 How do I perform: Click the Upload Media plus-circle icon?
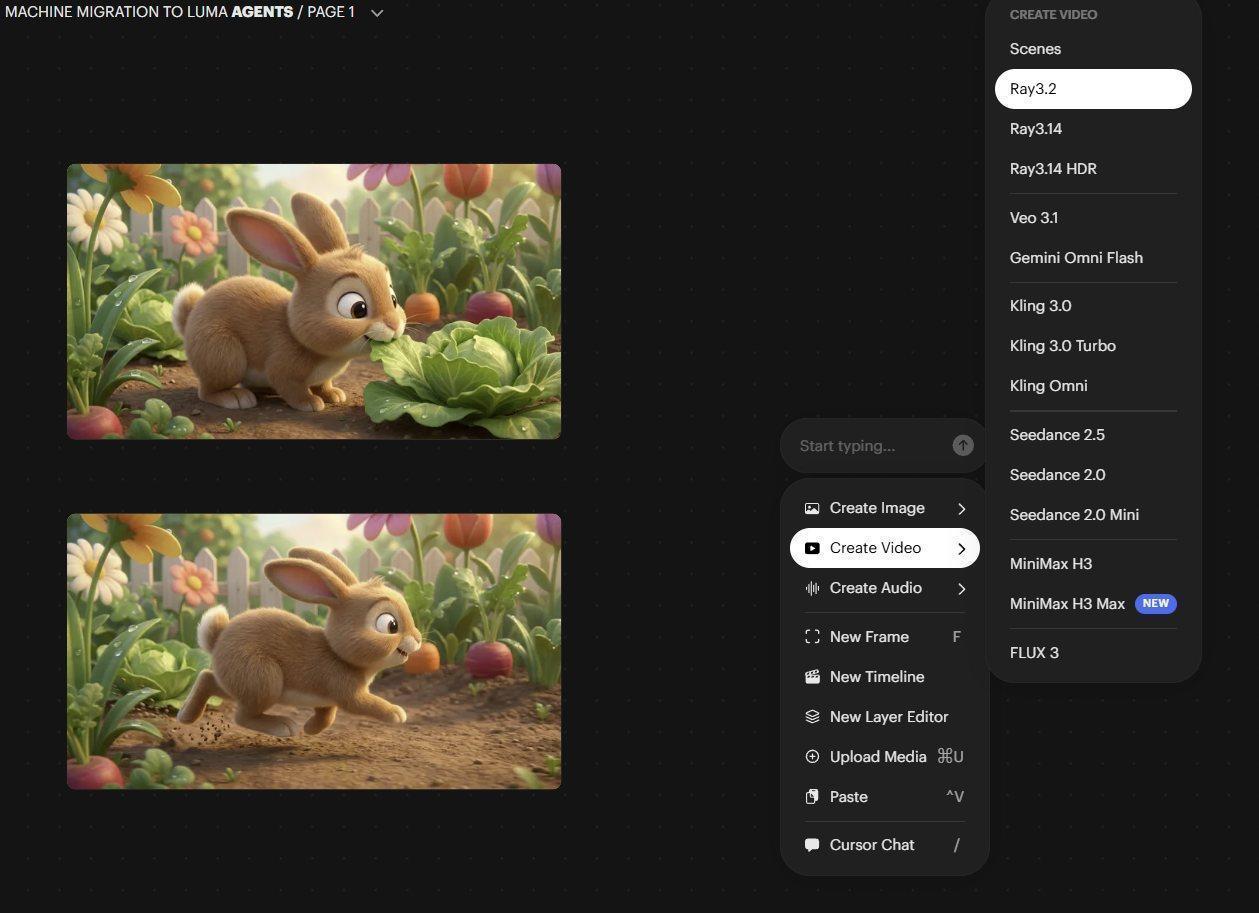point(812,757)
